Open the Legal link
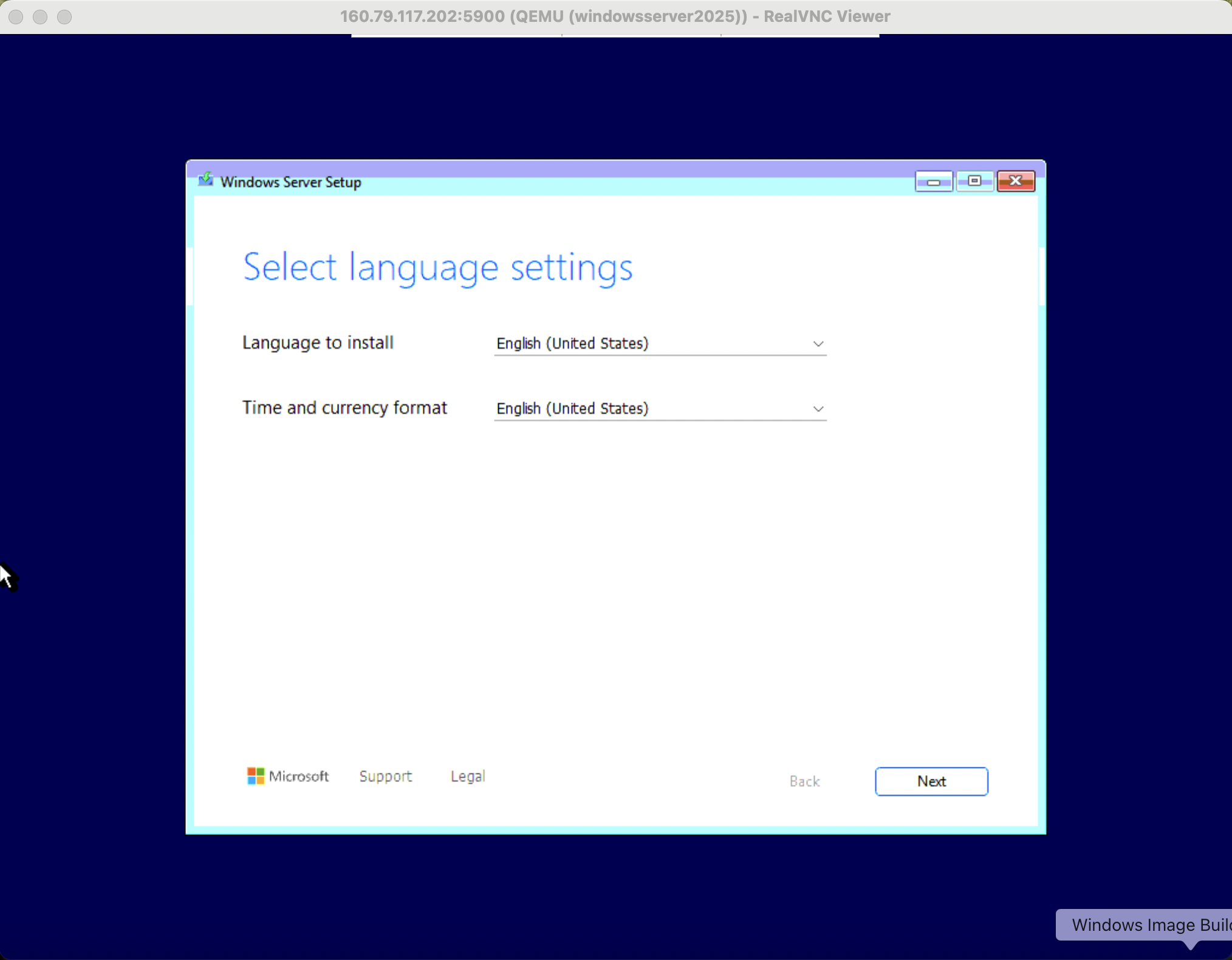The height and width of the screenshot is (960, 1232). coord(467,776)
